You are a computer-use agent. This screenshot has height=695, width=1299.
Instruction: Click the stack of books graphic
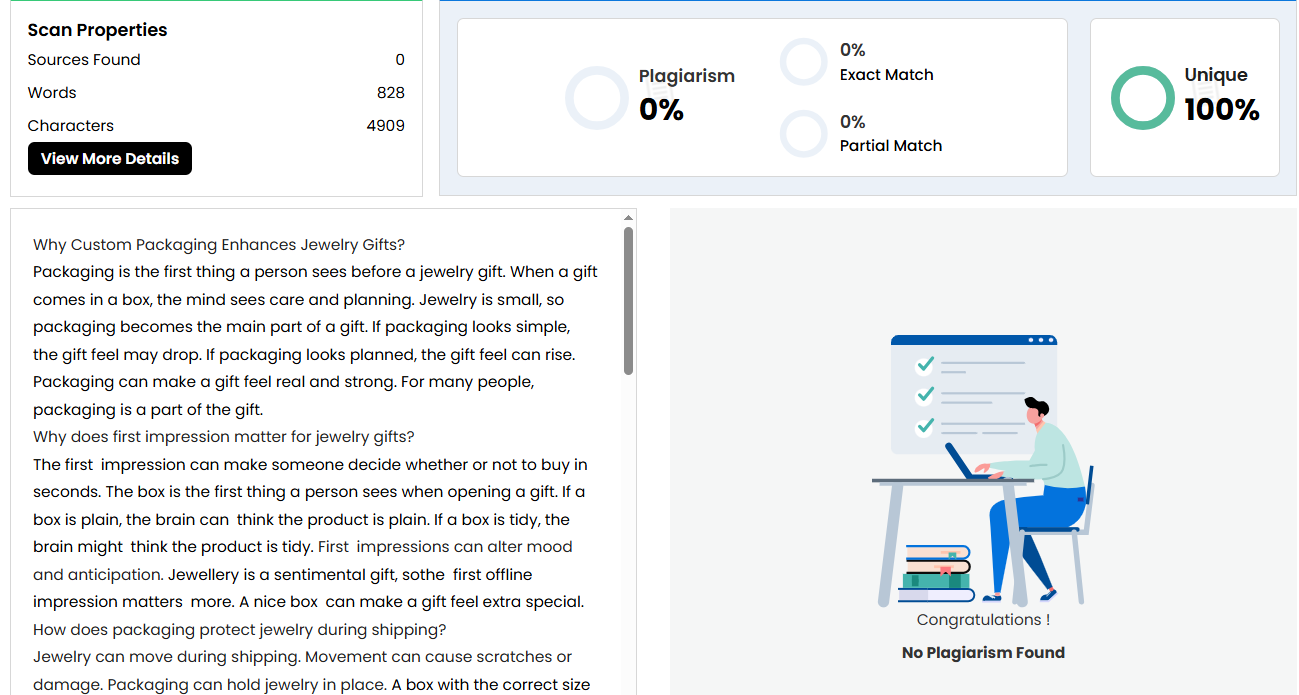tap(938, 574)
